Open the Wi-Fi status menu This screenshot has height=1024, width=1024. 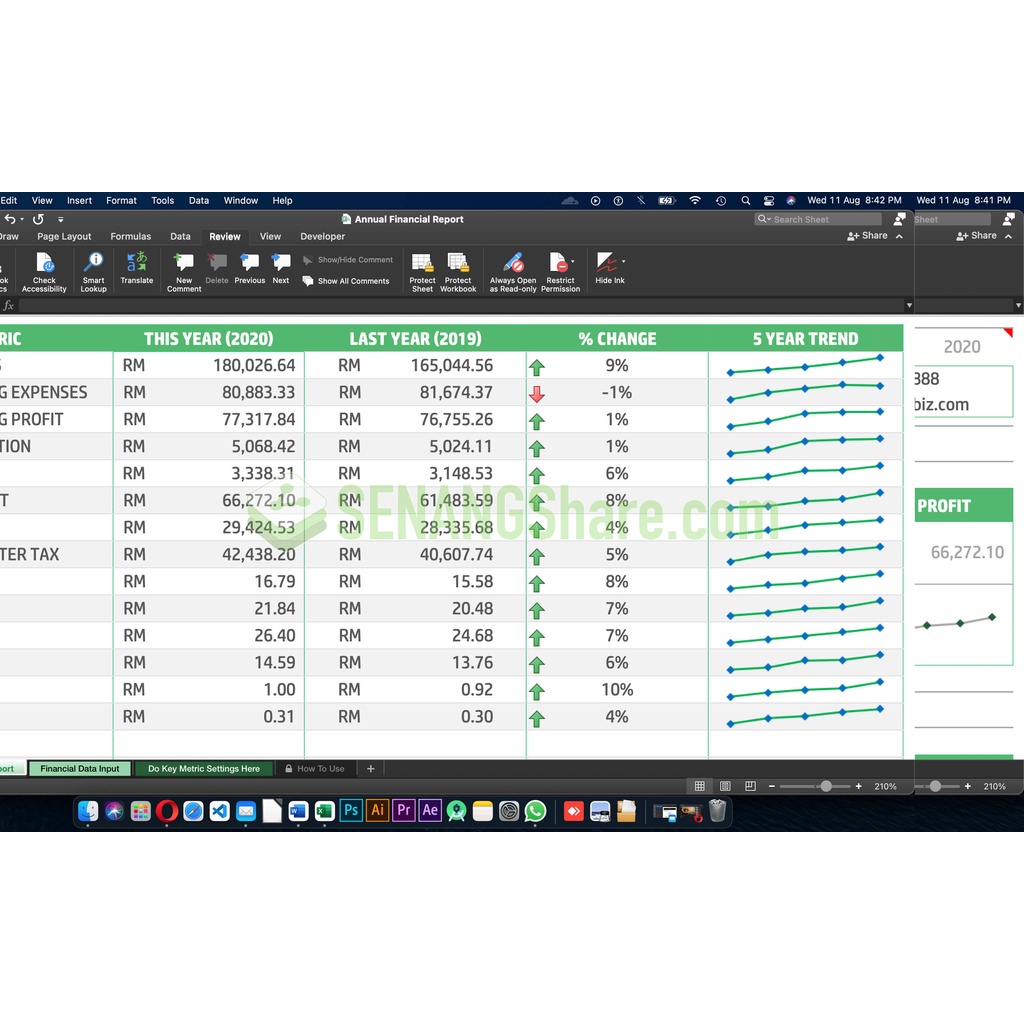tap(695, 200)
